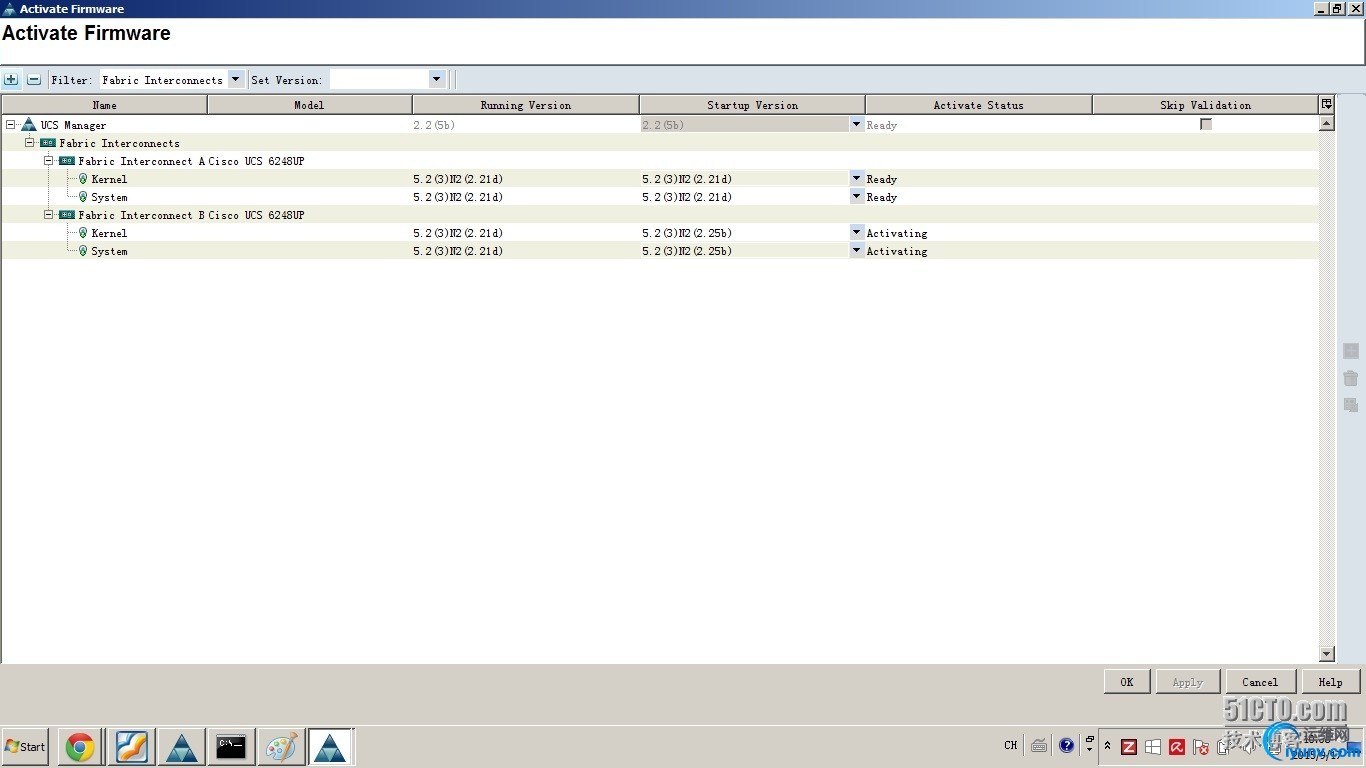This screenshot has height=768, width=1366.
Task: Click the Running Version column header
Action: pos(525,104)
